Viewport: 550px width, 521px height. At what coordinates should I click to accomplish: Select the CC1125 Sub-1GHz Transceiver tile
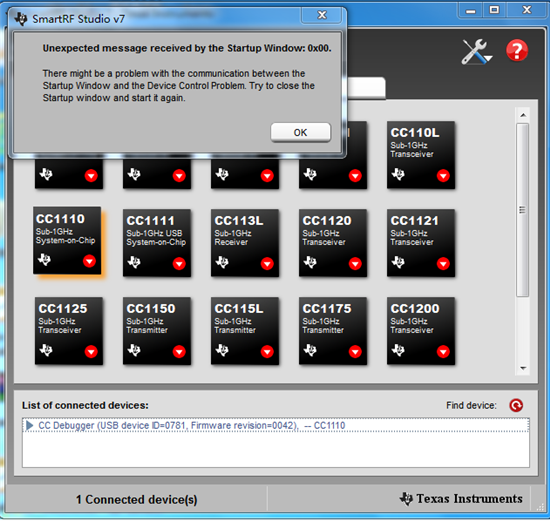(69, 331)
